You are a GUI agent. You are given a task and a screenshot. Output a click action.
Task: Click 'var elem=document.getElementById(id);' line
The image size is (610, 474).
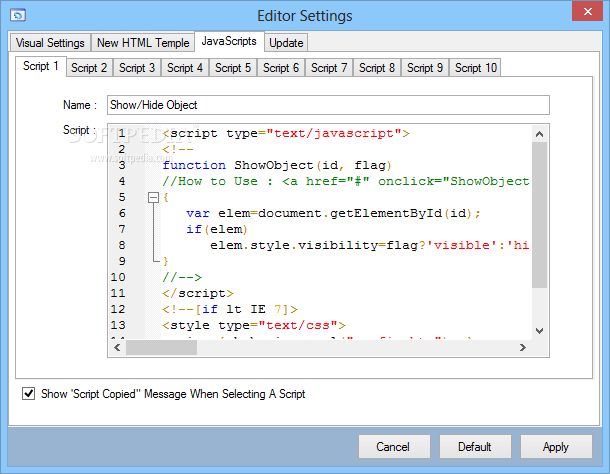pyautogui.click(x=333, y=213)
